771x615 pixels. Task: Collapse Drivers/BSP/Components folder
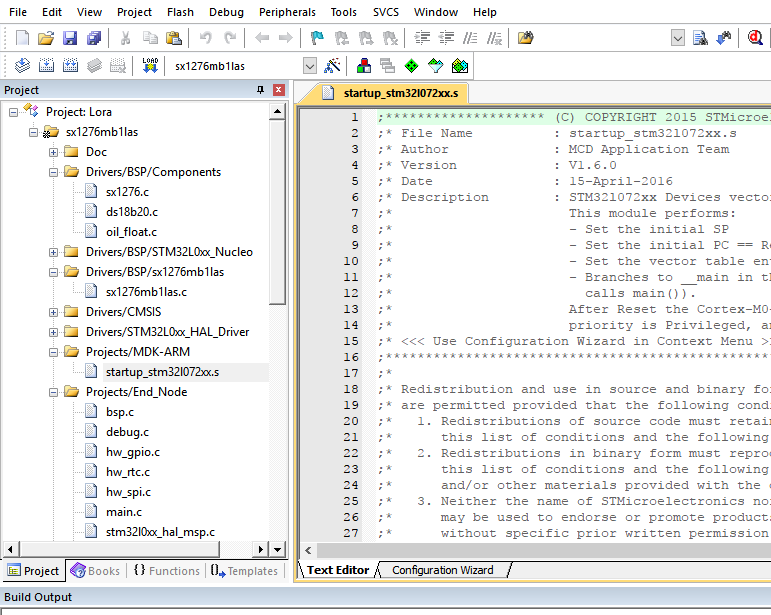[x=53, y=173]
